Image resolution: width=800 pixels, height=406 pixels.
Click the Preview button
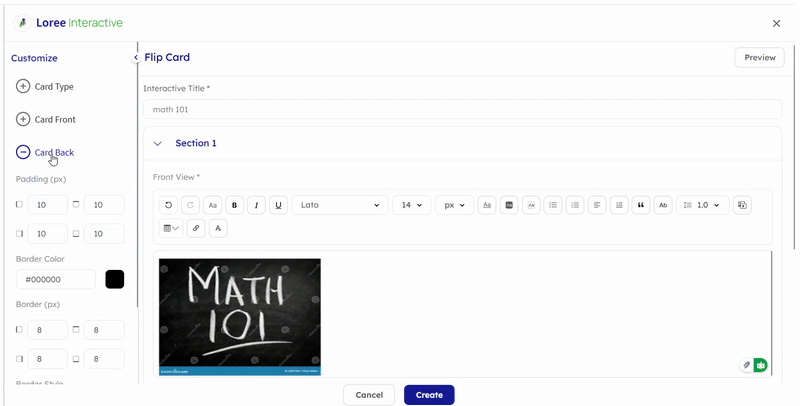click(x=759, y=58)
